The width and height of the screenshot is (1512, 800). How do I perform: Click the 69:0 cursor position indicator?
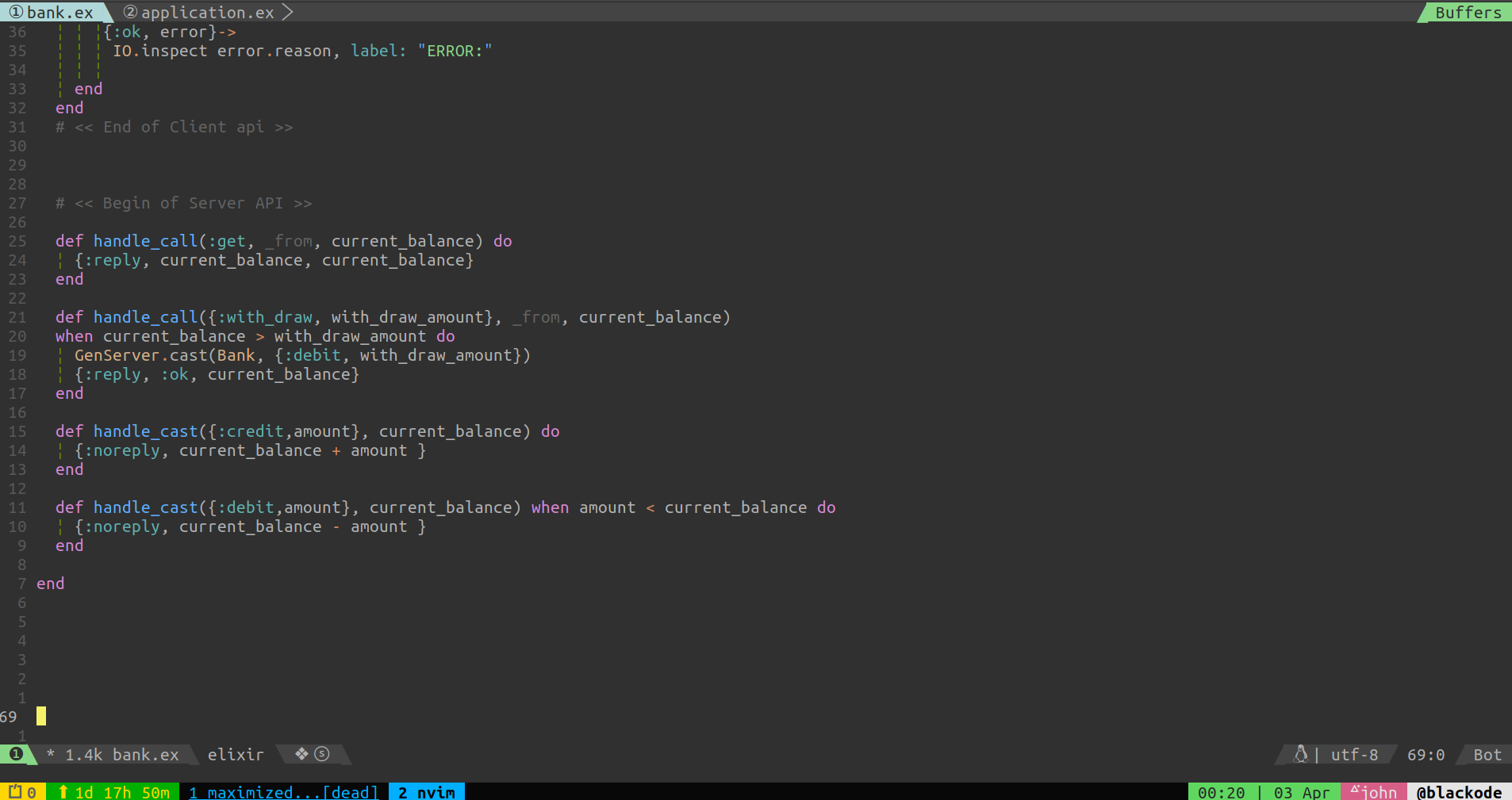click(1426, 755)
